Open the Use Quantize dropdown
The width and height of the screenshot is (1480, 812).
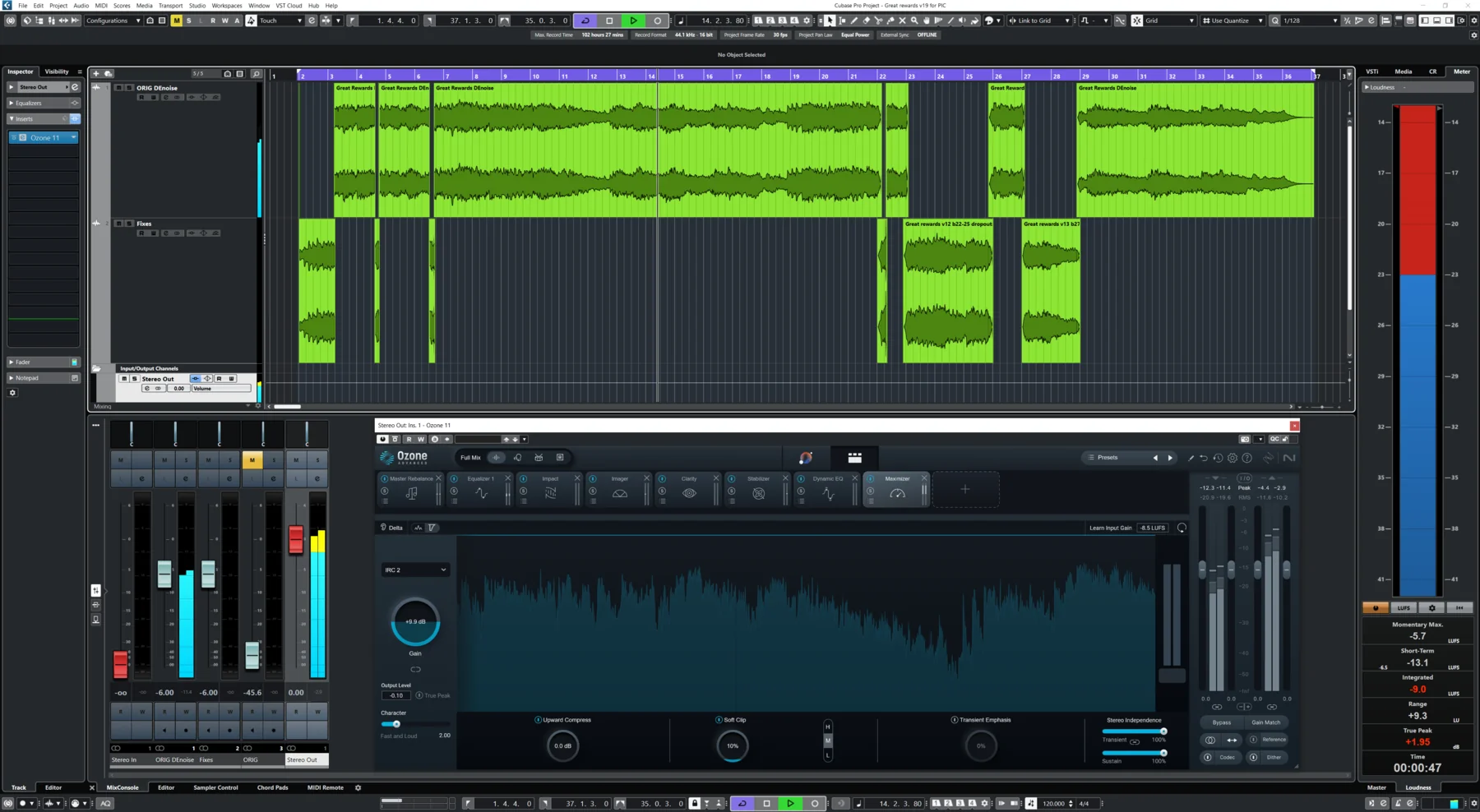1233,21
